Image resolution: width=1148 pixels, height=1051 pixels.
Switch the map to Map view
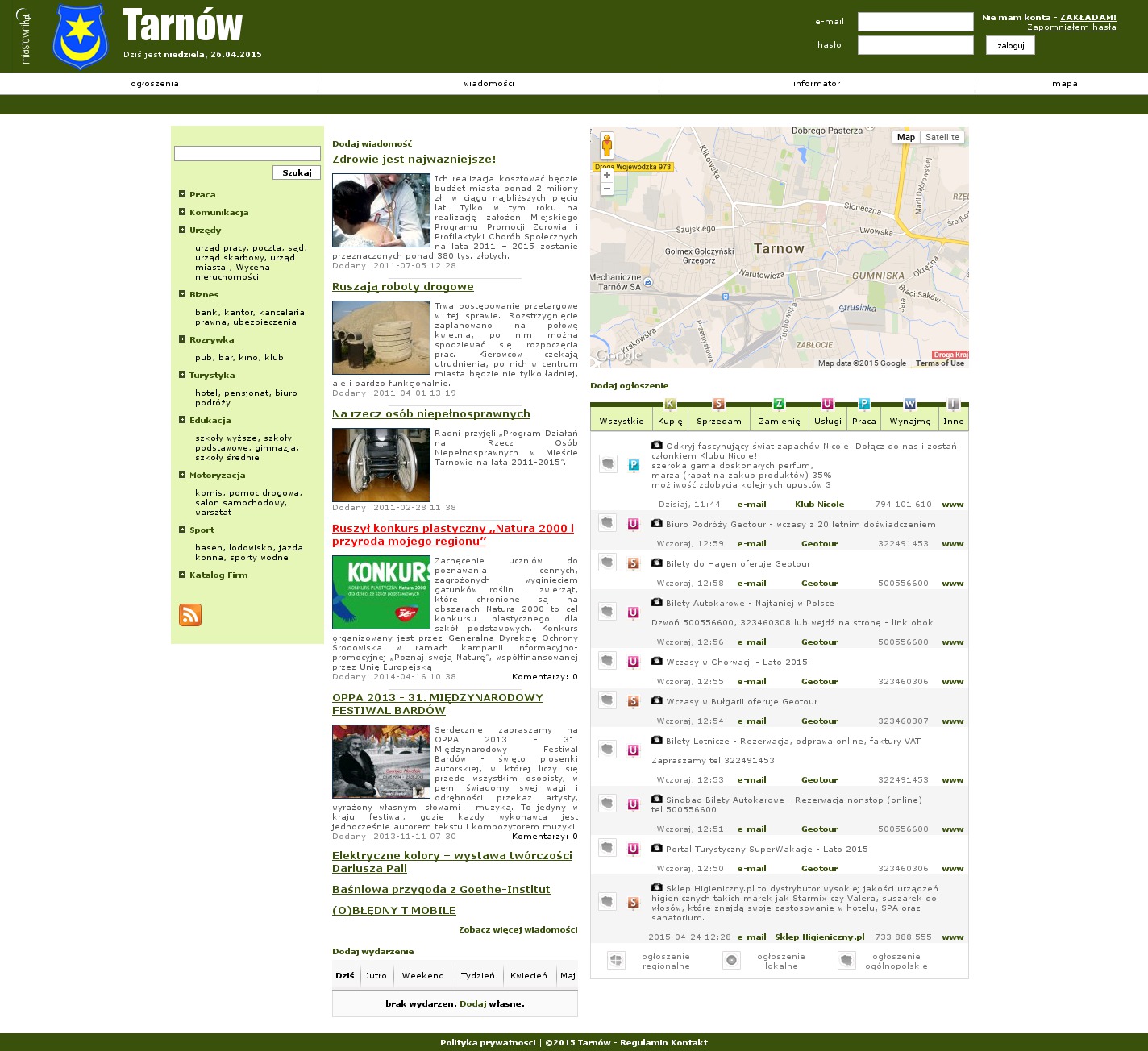pos(905,137)
